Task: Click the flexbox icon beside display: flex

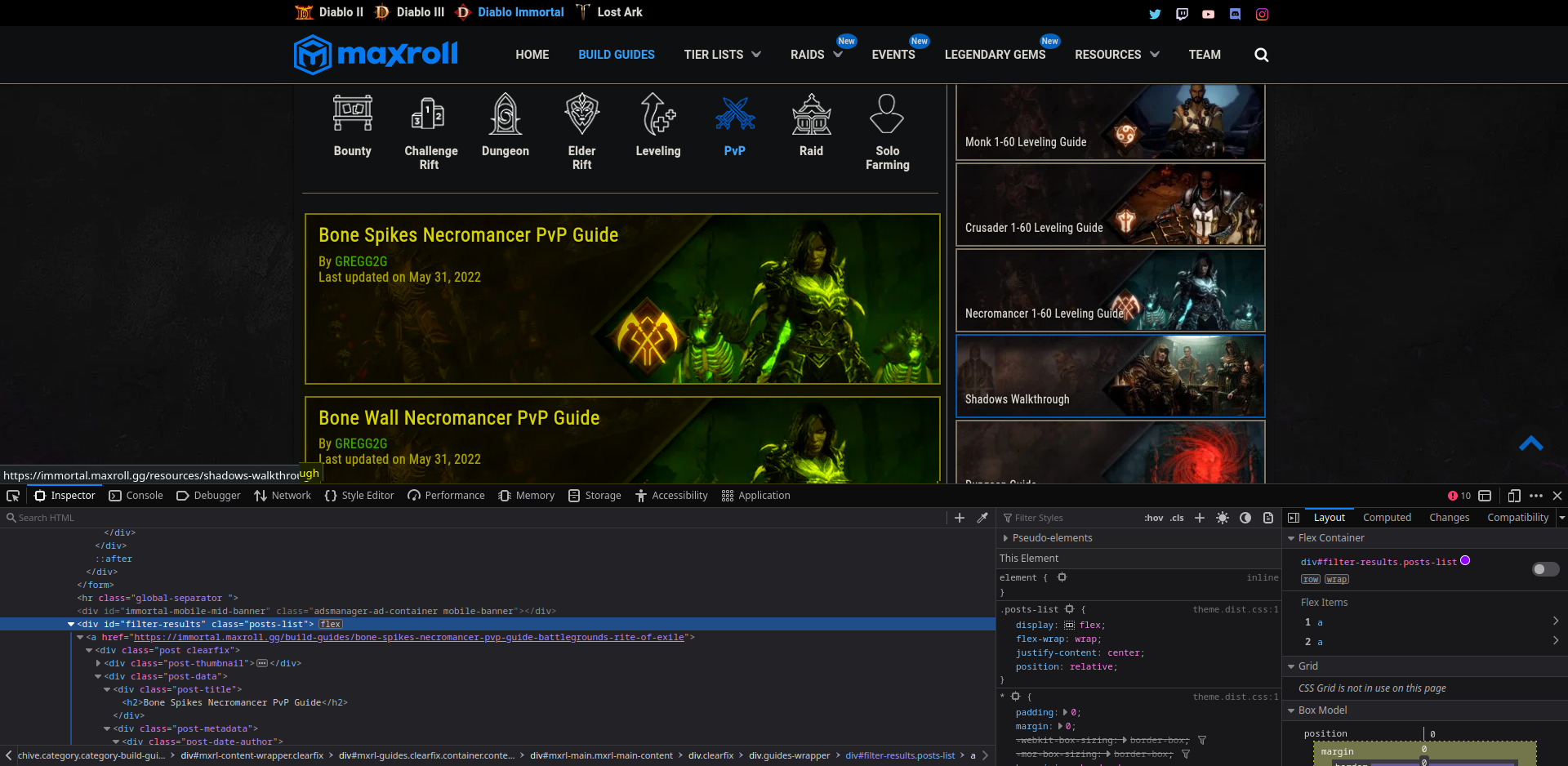Action: click(1069, 625)
